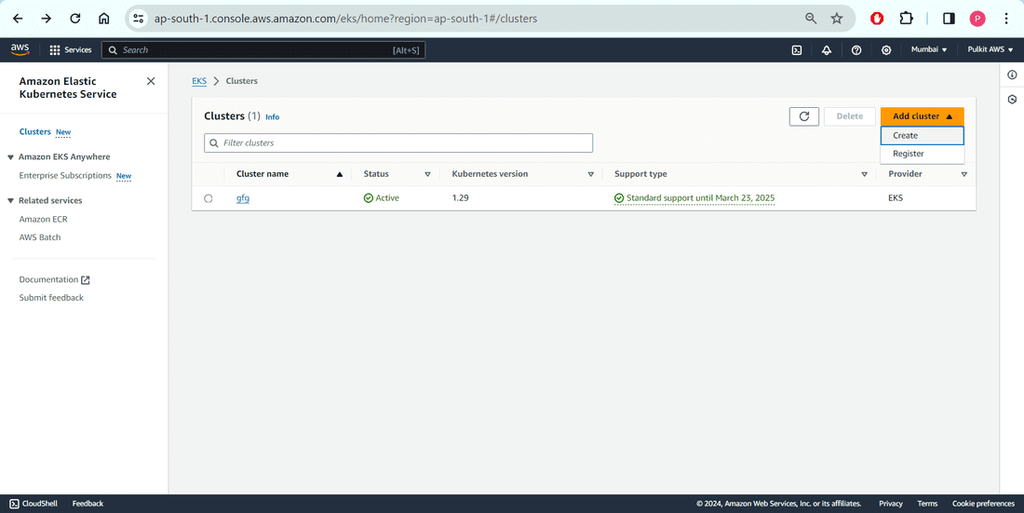Open AWS Services grid menu
Viewport: 1024px width, 513px height.
[x=71, y=50]
